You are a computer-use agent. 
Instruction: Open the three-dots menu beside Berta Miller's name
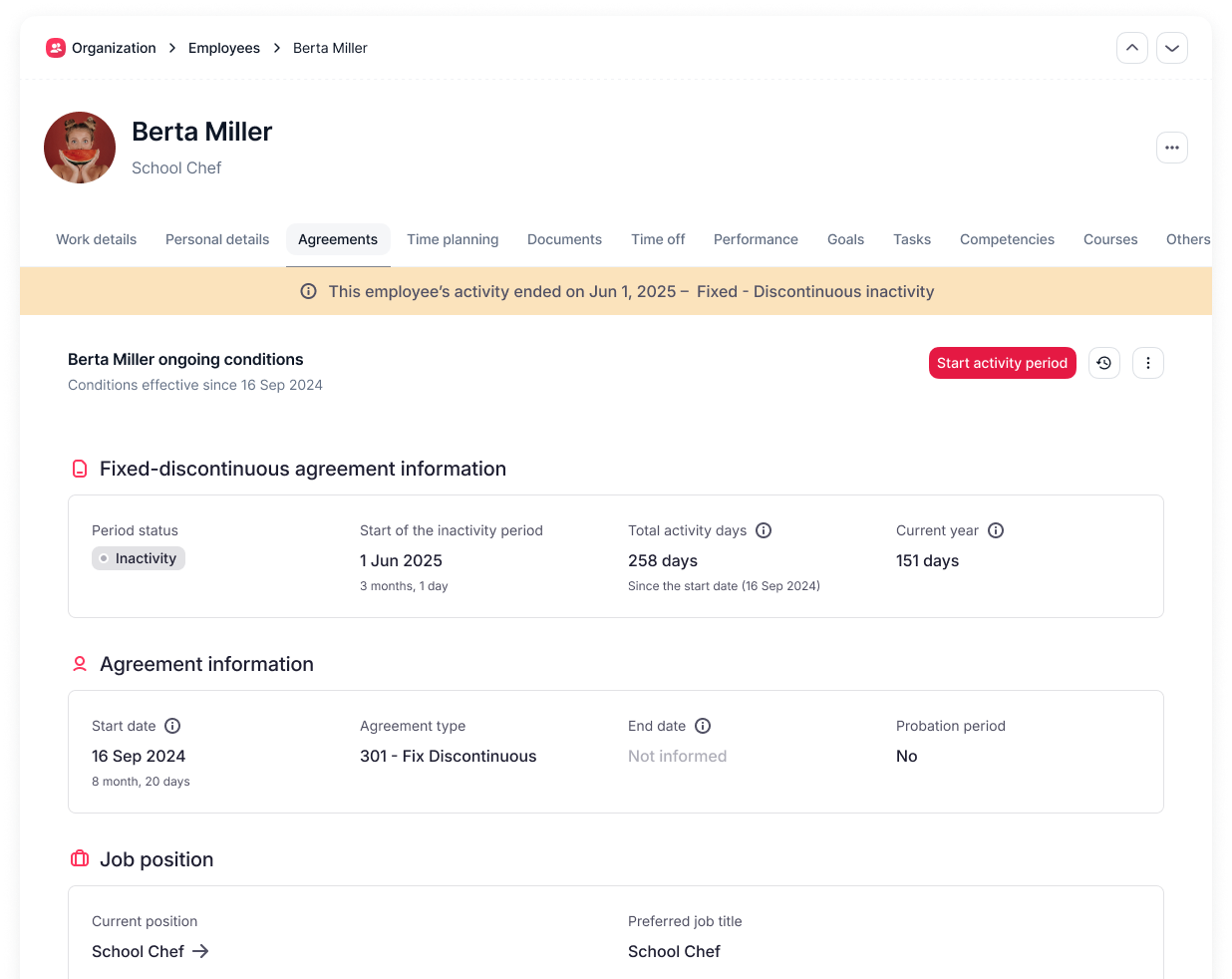pyautogui.click(x=1172, y=148)
